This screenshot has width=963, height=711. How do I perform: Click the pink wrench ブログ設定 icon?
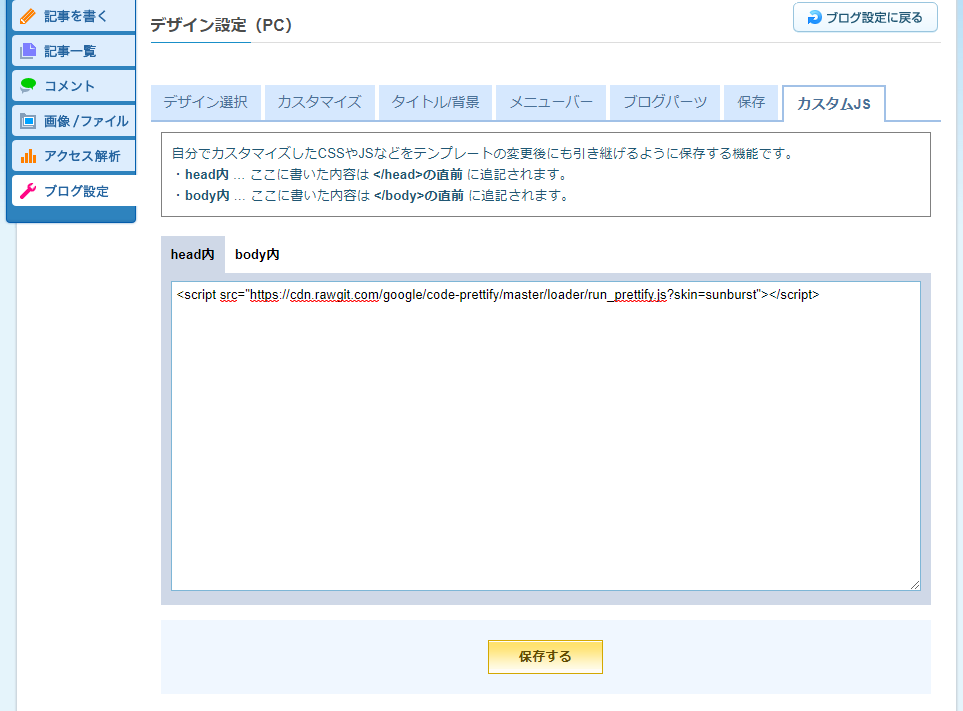[28, 191]
